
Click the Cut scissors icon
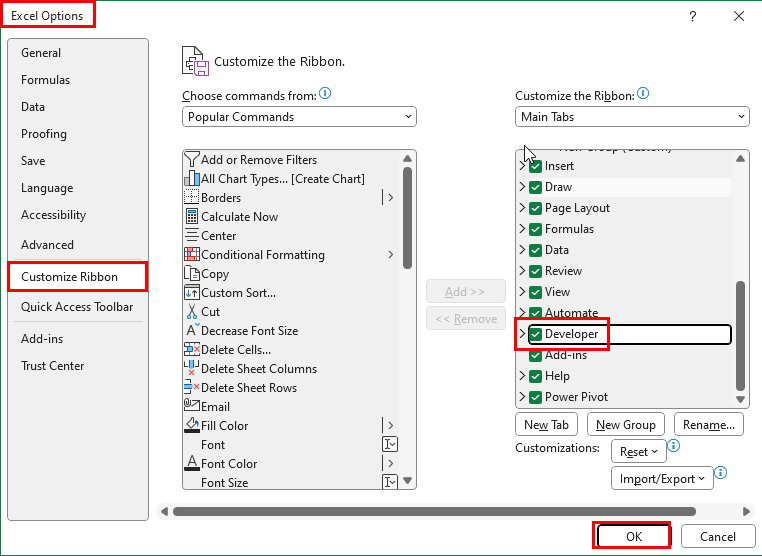(x=192, y=311)
